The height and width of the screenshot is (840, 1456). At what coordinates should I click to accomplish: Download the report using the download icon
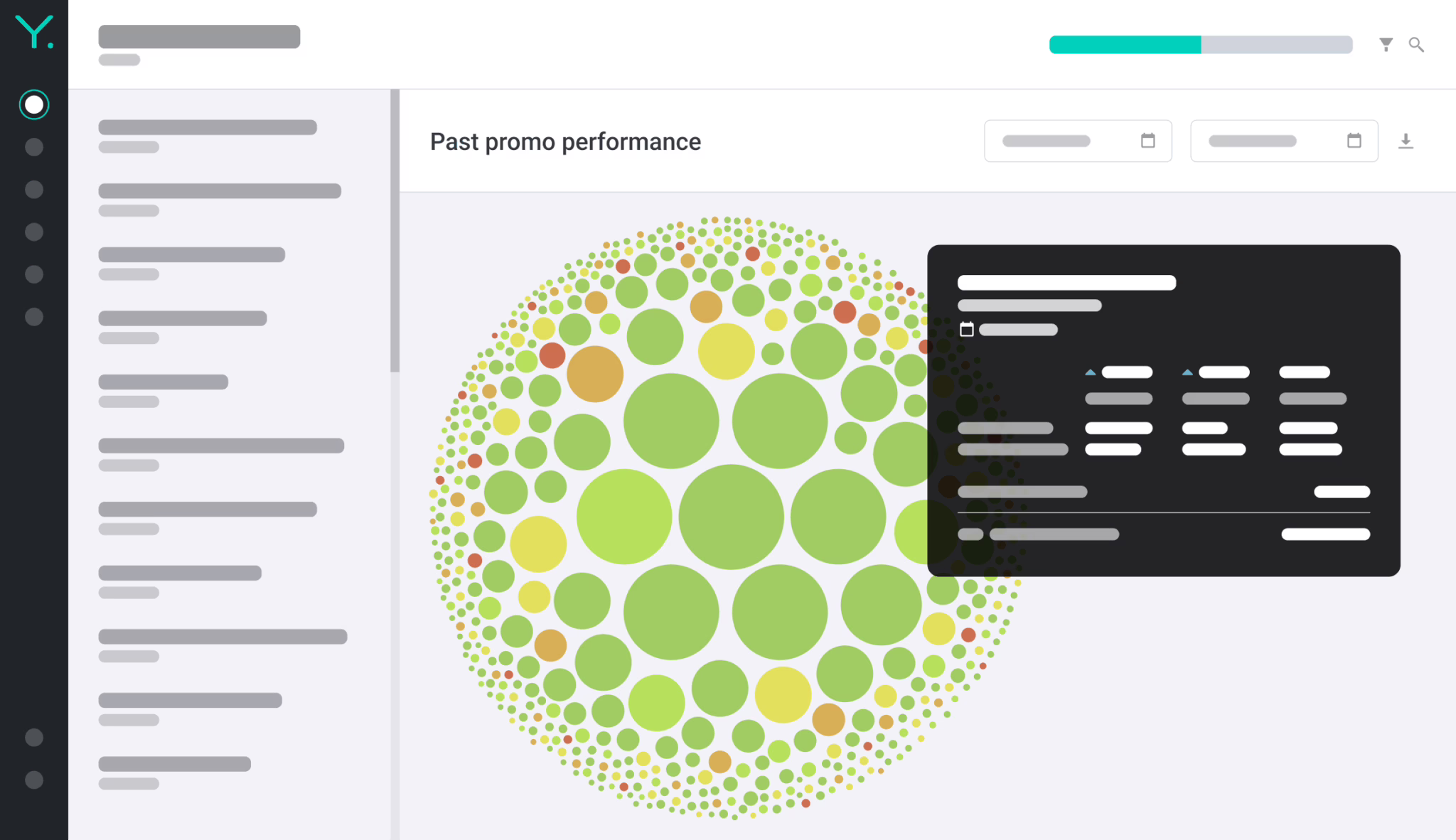pos(1406,141)
